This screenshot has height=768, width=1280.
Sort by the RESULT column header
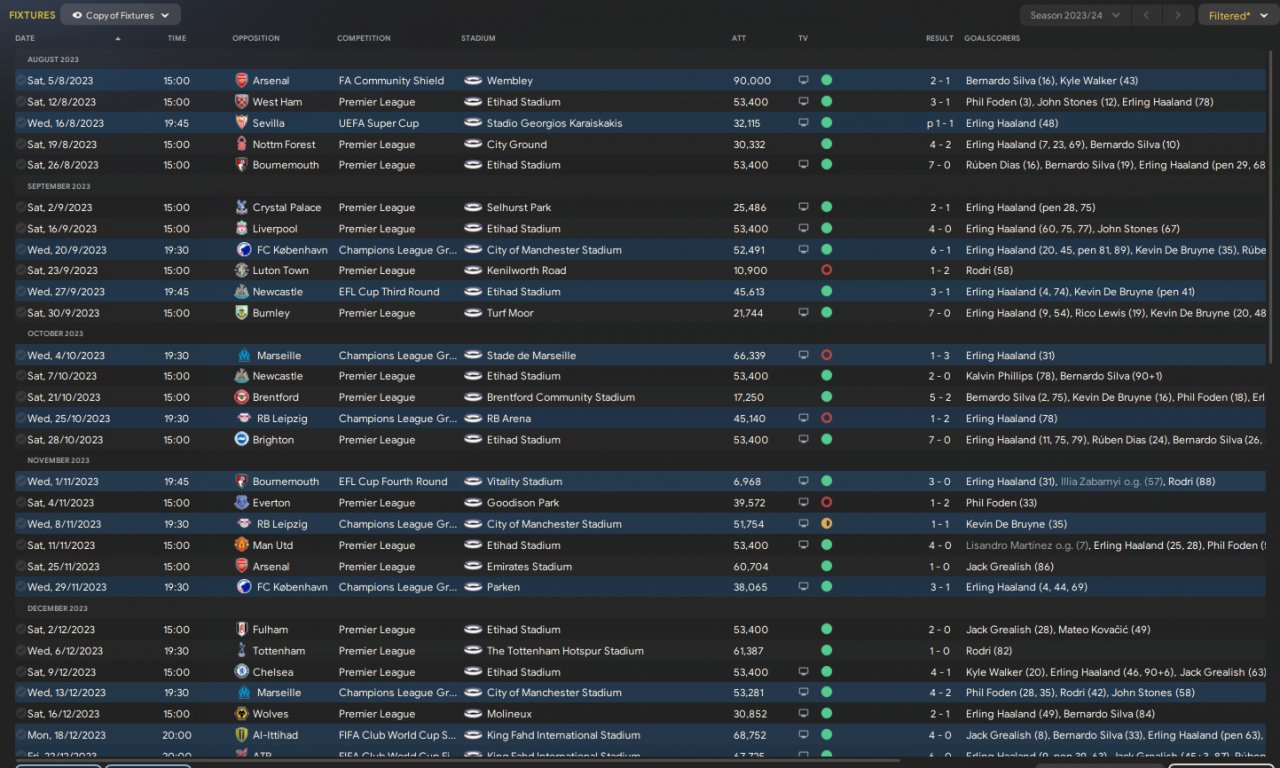coord(939,38)
